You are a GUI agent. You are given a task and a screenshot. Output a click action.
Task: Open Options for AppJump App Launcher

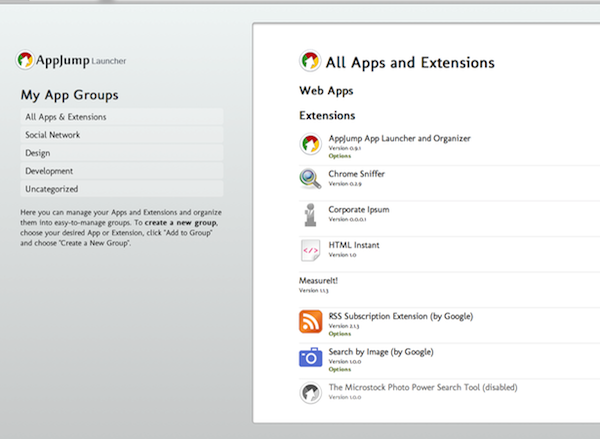tap(340, 155)
